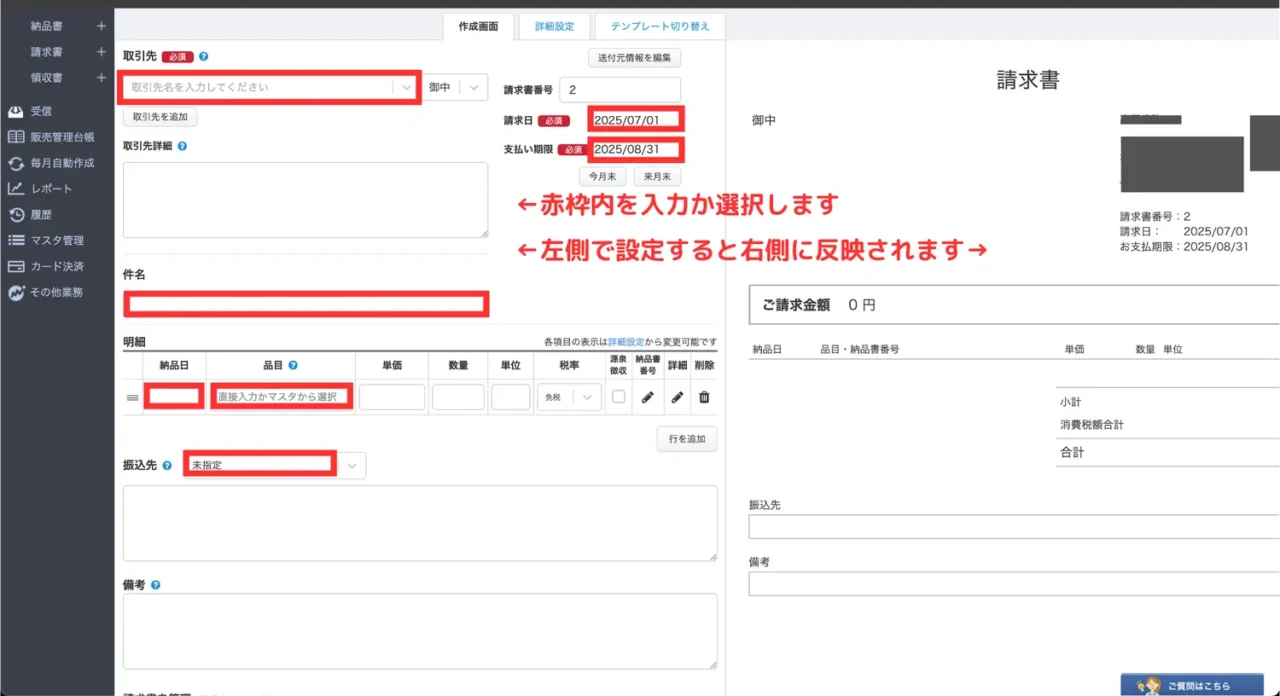
Task: Open the 税率 tax rate dropdown
Action: pyautogui.click(x=569, y=398)
